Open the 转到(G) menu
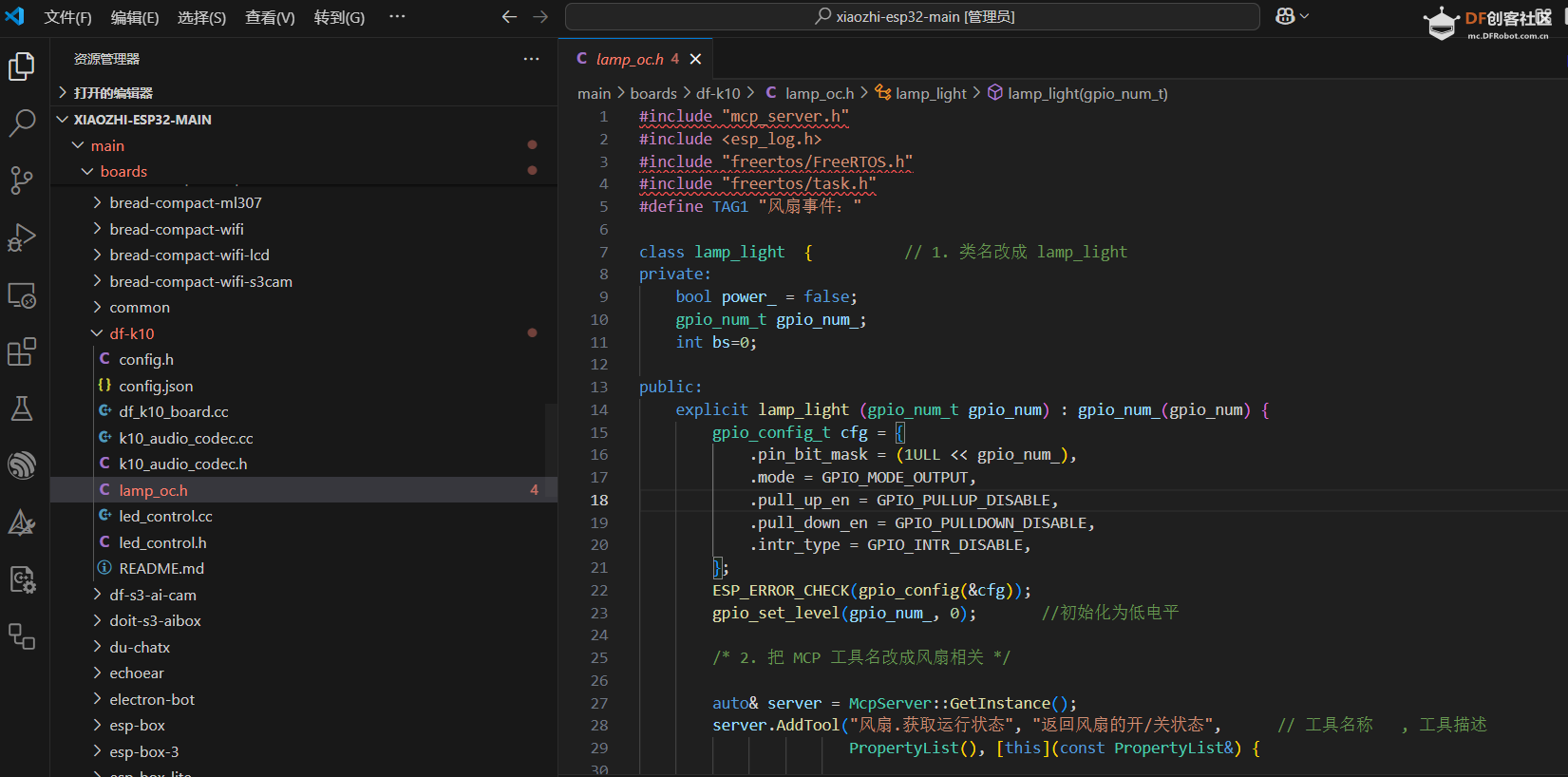1568x777 pixels. 339,17
